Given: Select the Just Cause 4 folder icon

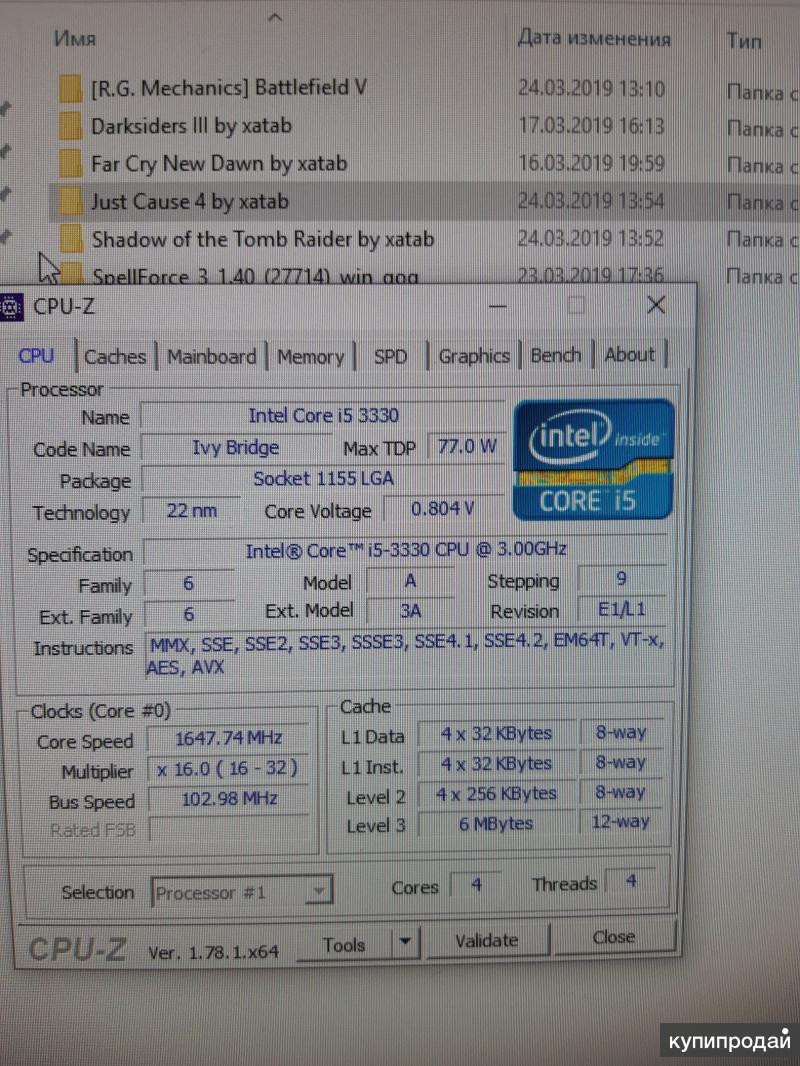Looking at the screenshot, I should [x=70, y=201].
